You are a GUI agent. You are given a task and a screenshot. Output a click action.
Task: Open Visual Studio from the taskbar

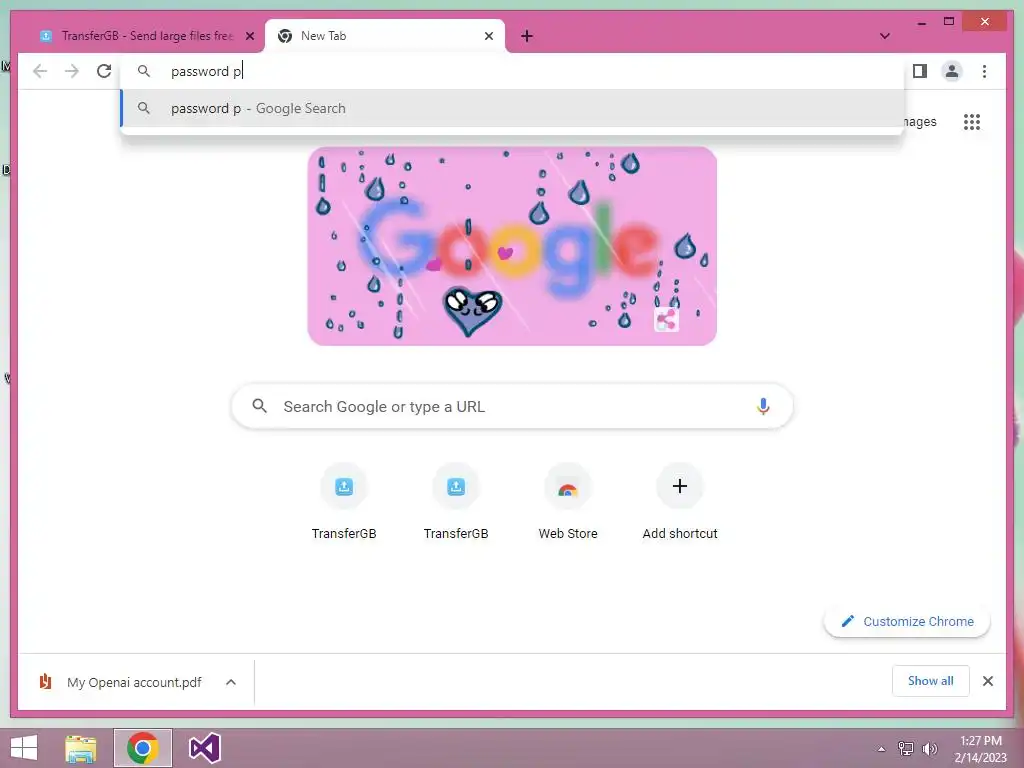click(204, 748)
